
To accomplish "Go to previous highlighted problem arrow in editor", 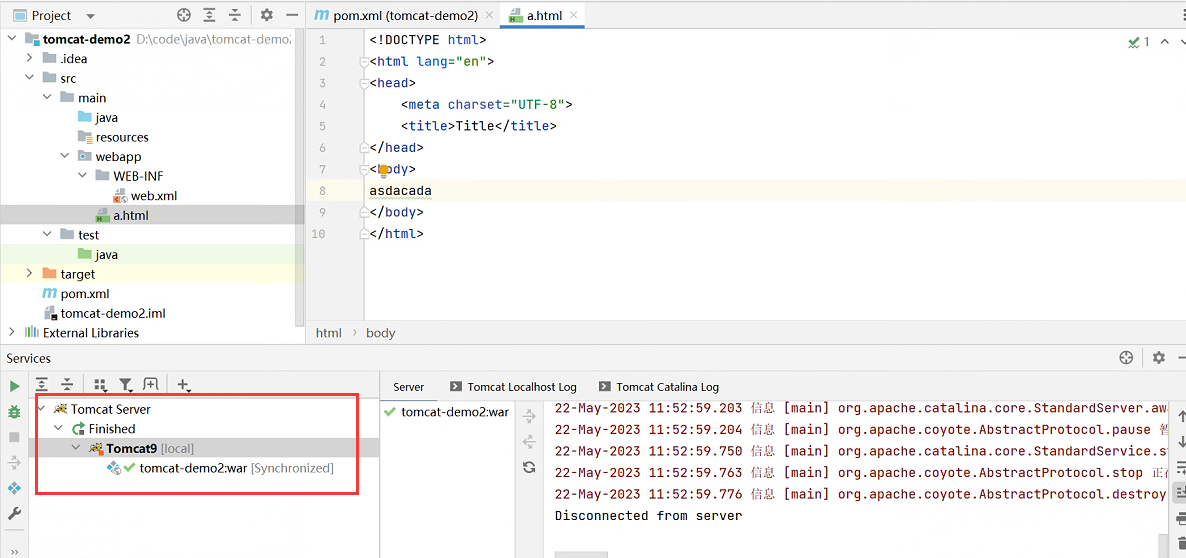I will pyautogui.click(x=1164, y=42).
